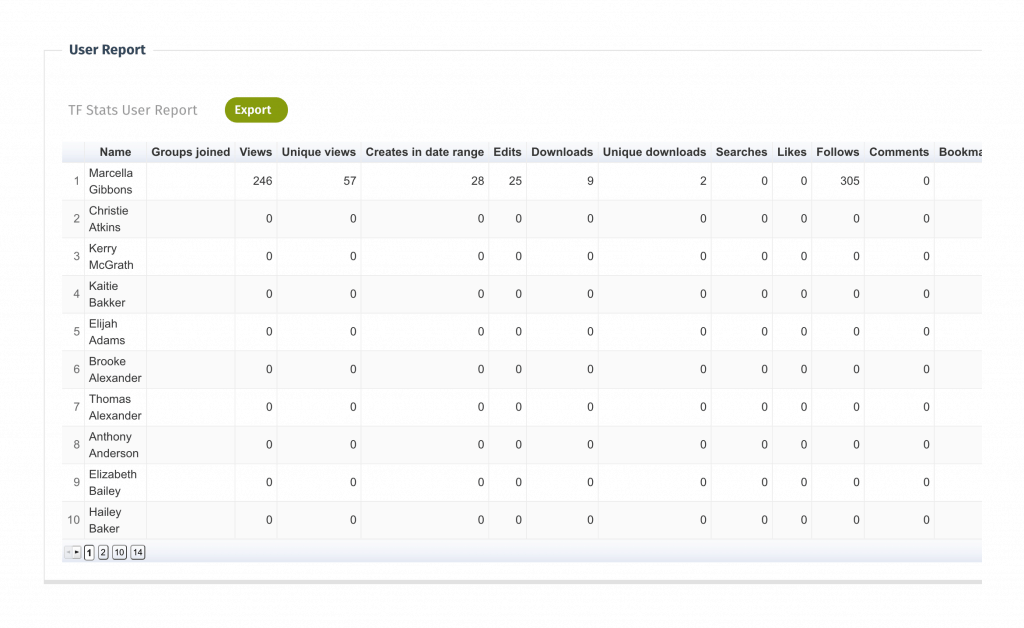
Task: Sort the table by Name column
Action: pos(116,152)
